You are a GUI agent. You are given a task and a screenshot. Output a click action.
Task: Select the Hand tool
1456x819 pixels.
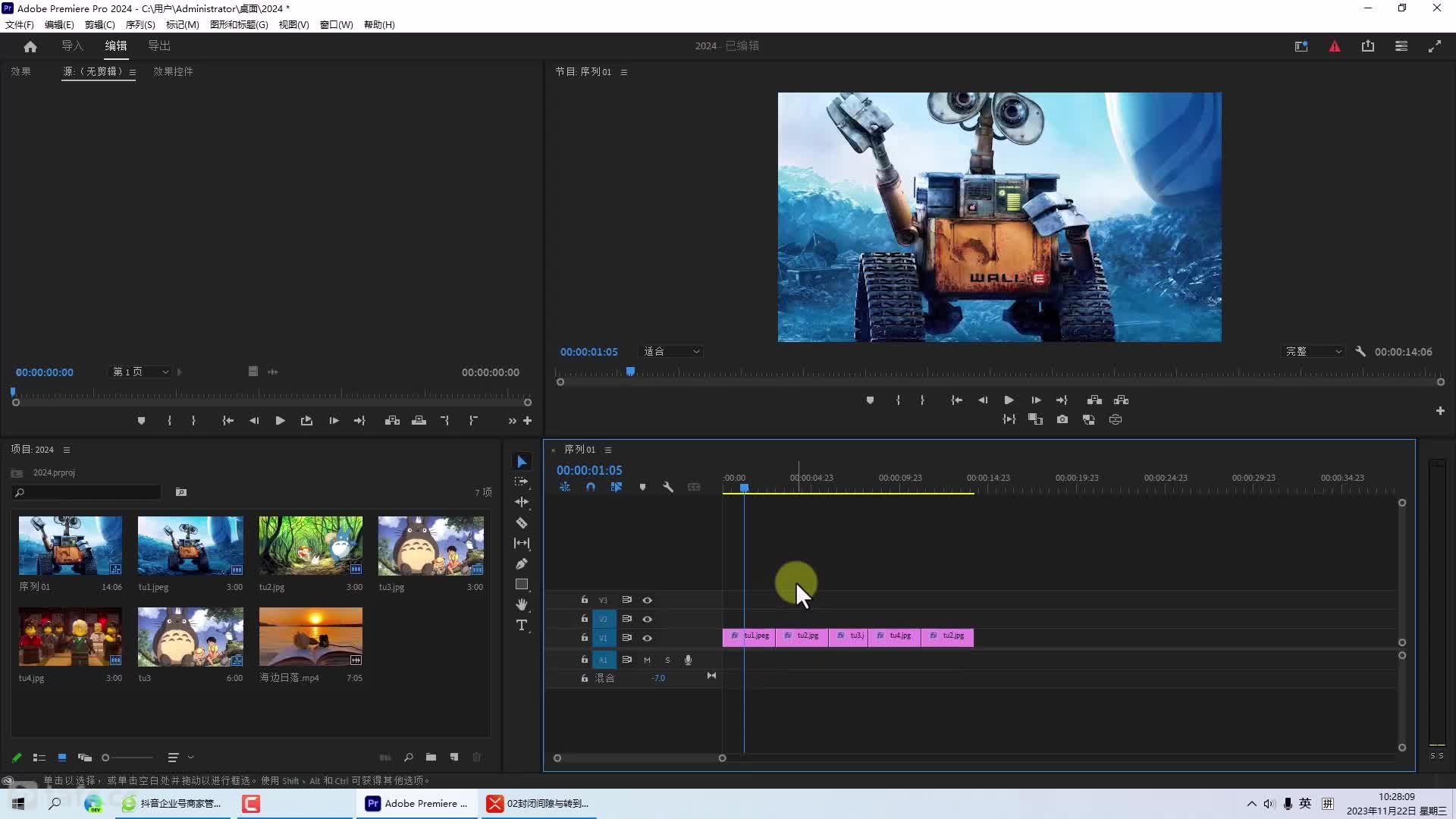(x=522, y=604)
